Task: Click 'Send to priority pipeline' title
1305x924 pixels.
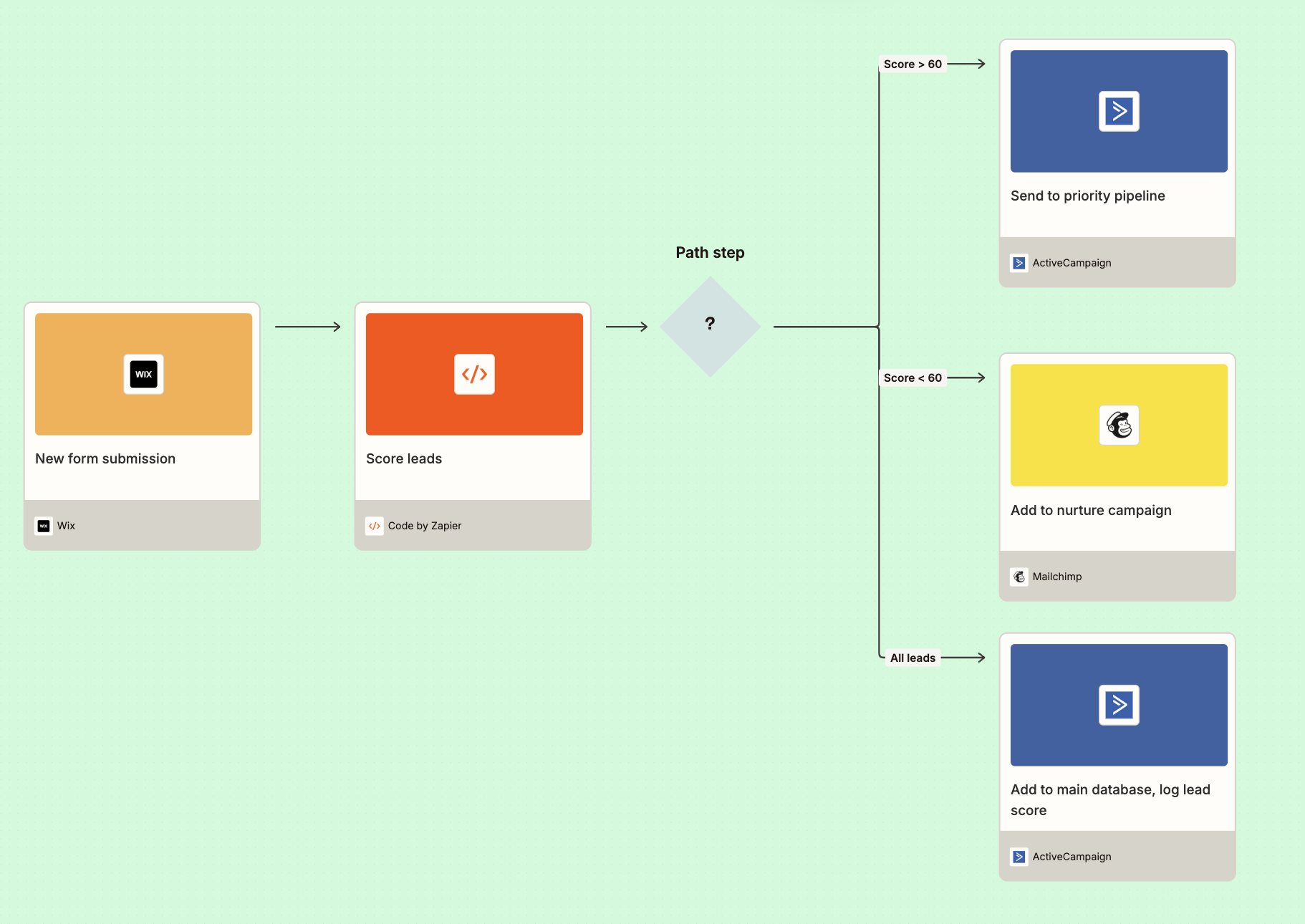Action: tap(1087, 196)
